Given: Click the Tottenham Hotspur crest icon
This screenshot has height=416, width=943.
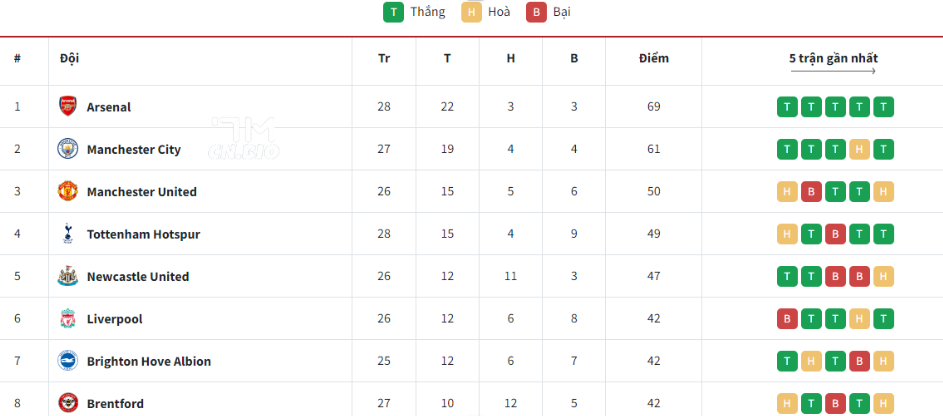Looking at the screenshot, I should pos(67,234).
